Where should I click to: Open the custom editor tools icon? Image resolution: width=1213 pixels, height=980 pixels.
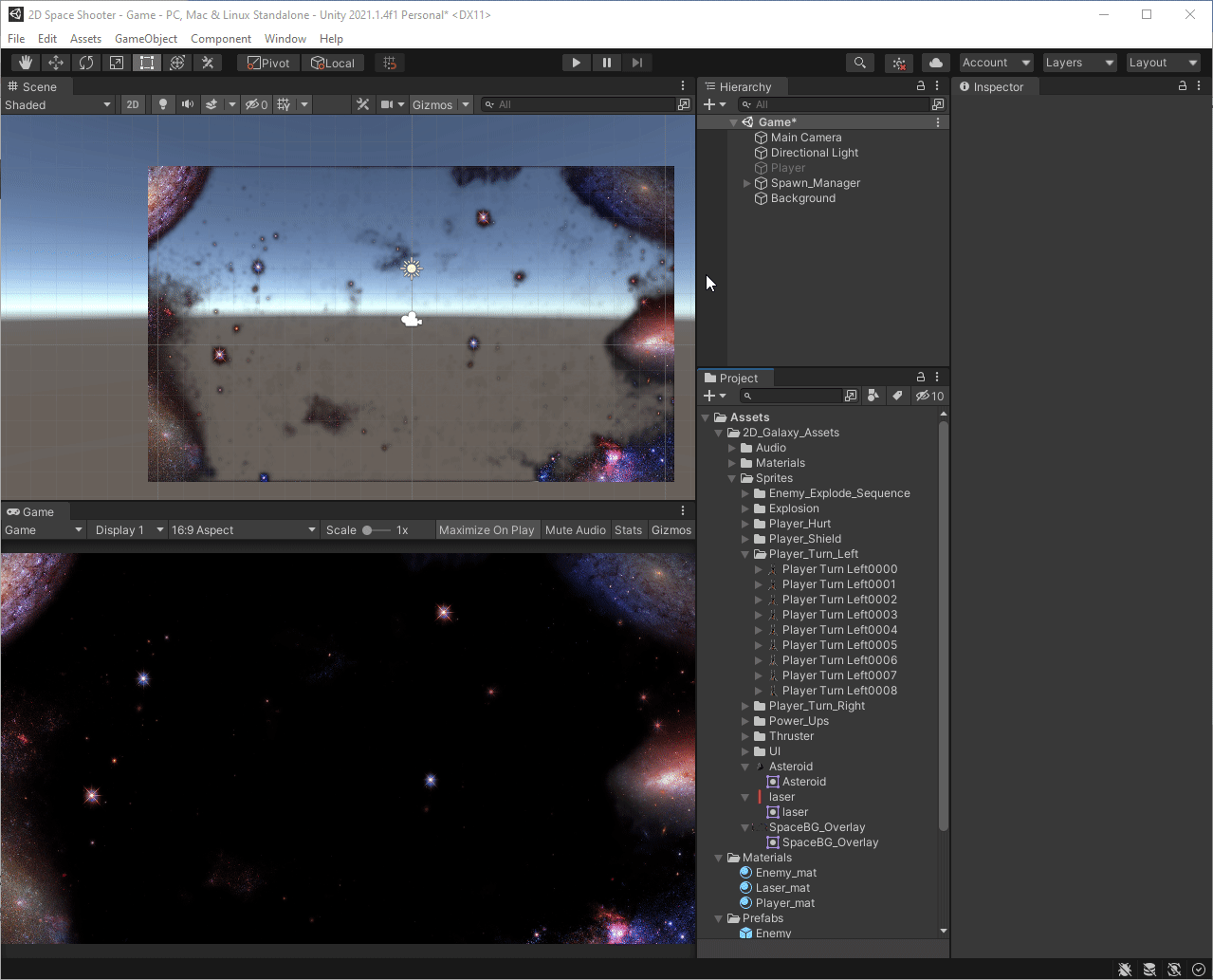[x=208, y=63]
